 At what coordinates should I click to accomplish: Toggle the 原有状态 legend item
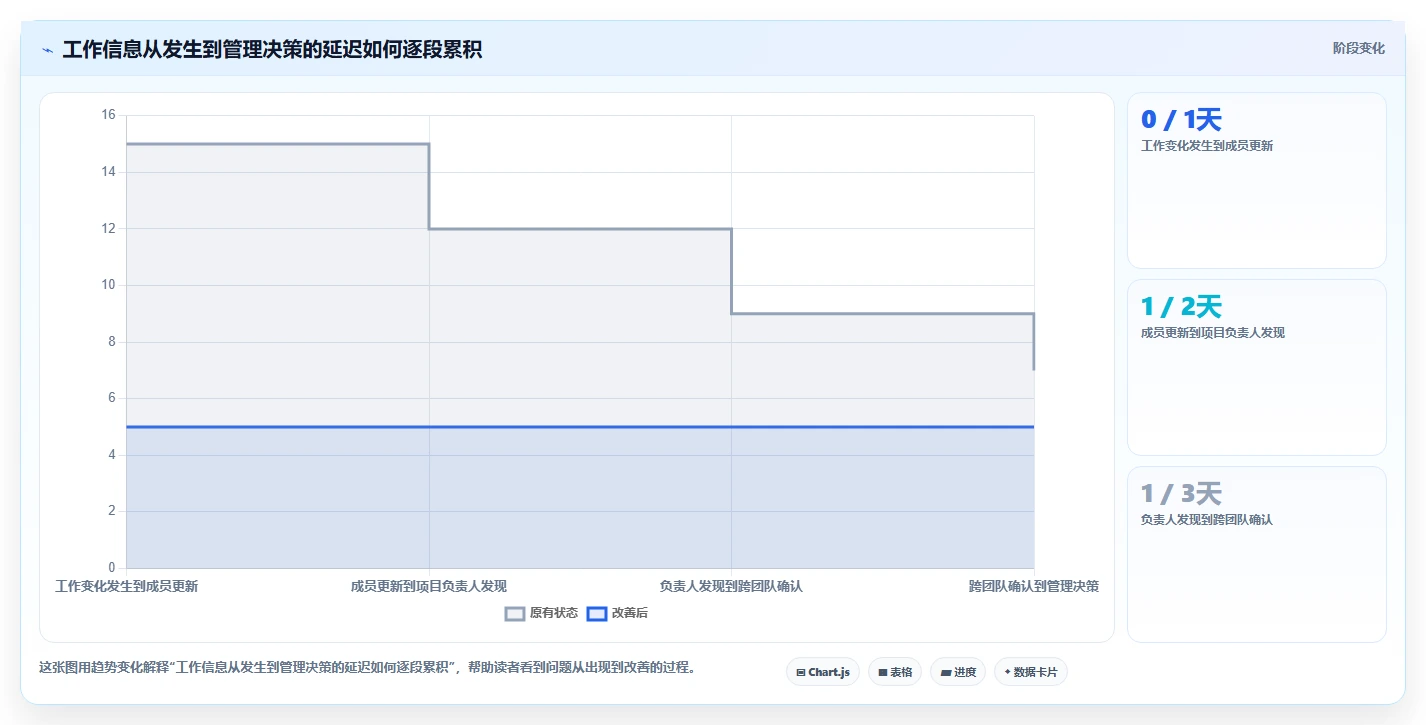click(x=541, y=613)
